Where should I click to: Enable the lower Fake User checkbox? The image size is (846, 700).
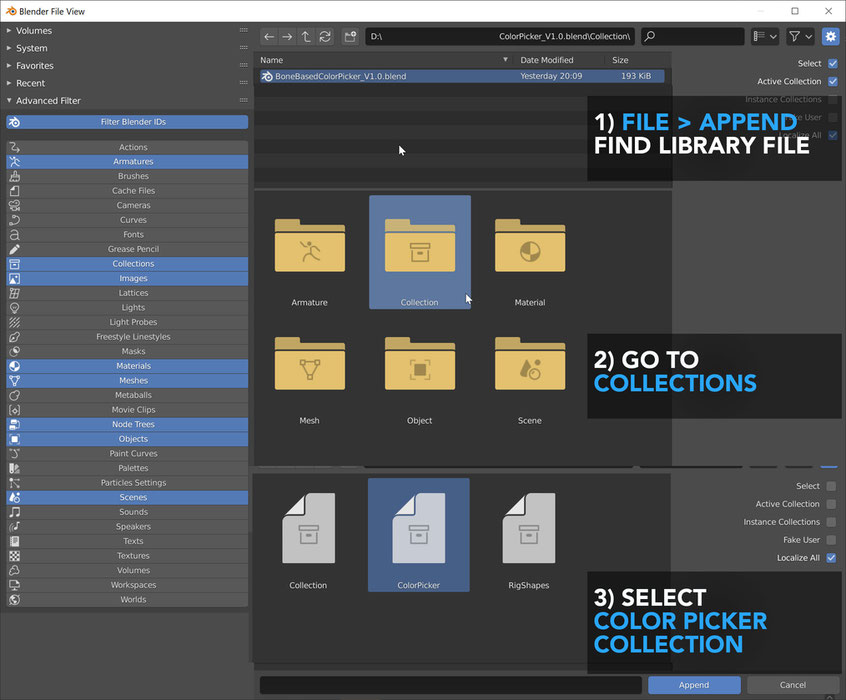click(x=831, y=540)
